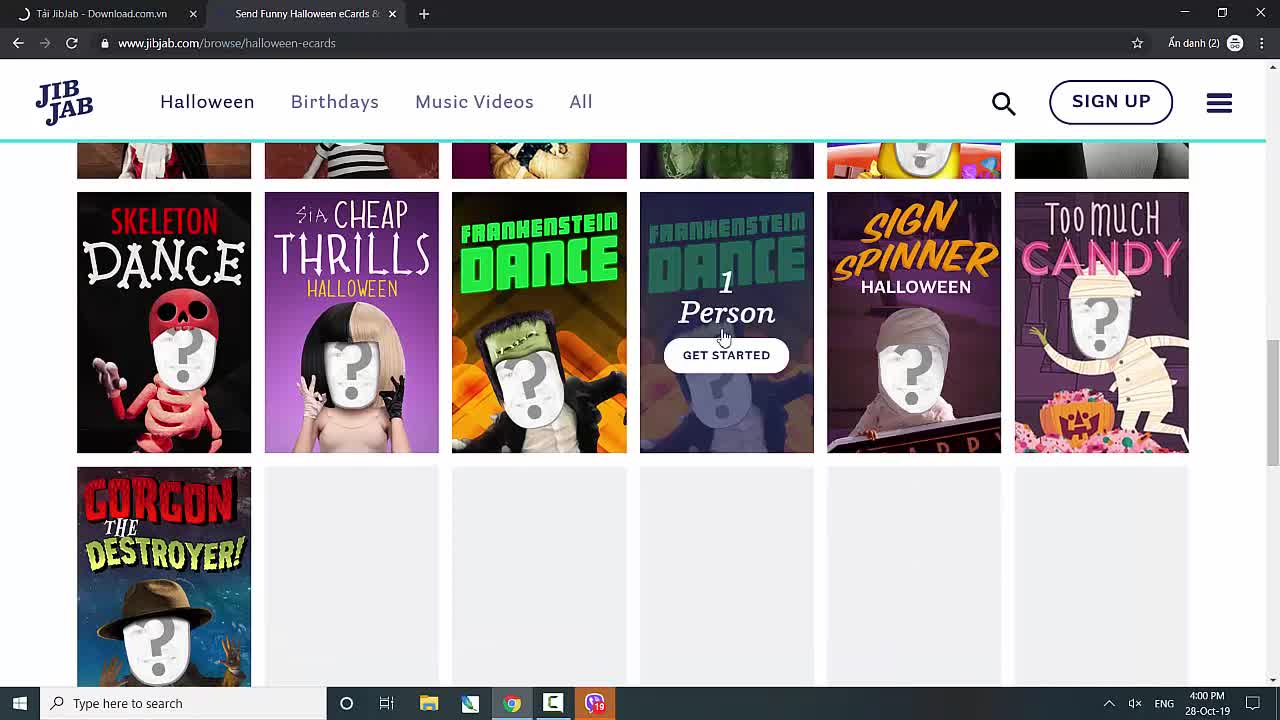Screen dimensions: 1280x720
Task: Click the site padlock icon
Action: click(x=104, y=43)
